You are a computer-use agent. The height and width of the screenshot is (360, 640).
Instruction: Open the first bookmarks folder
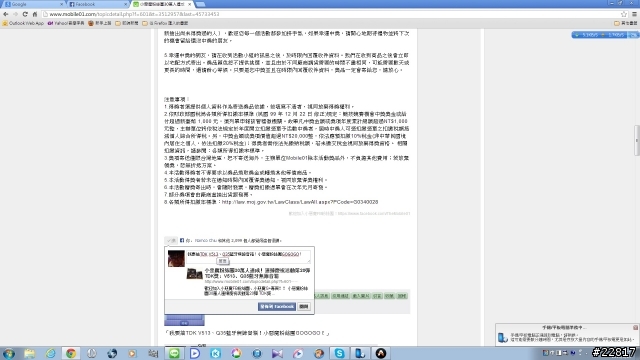click(127, 23)
